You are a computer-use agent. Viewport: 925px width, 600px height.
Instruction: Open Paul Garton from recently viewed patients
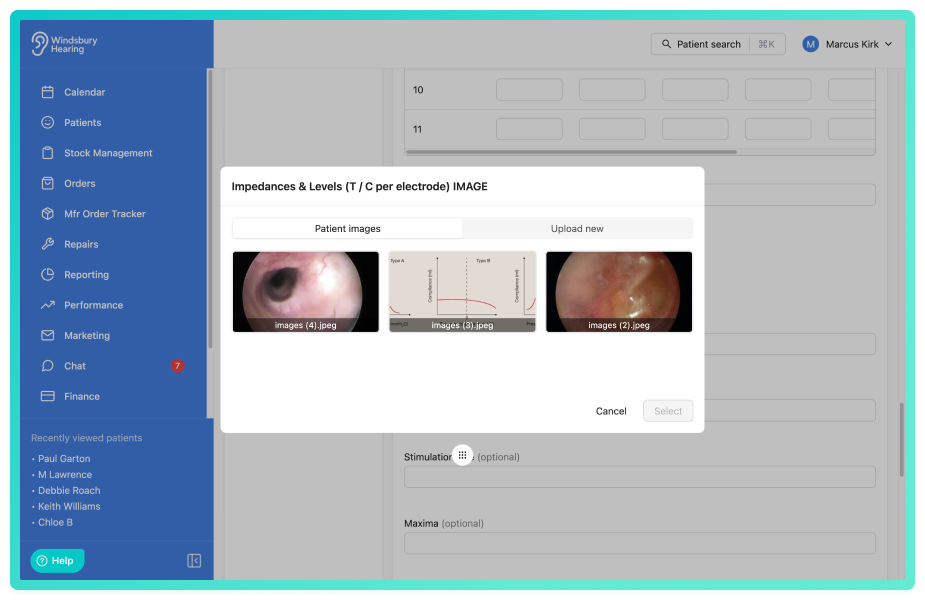[x=64, y=458]
